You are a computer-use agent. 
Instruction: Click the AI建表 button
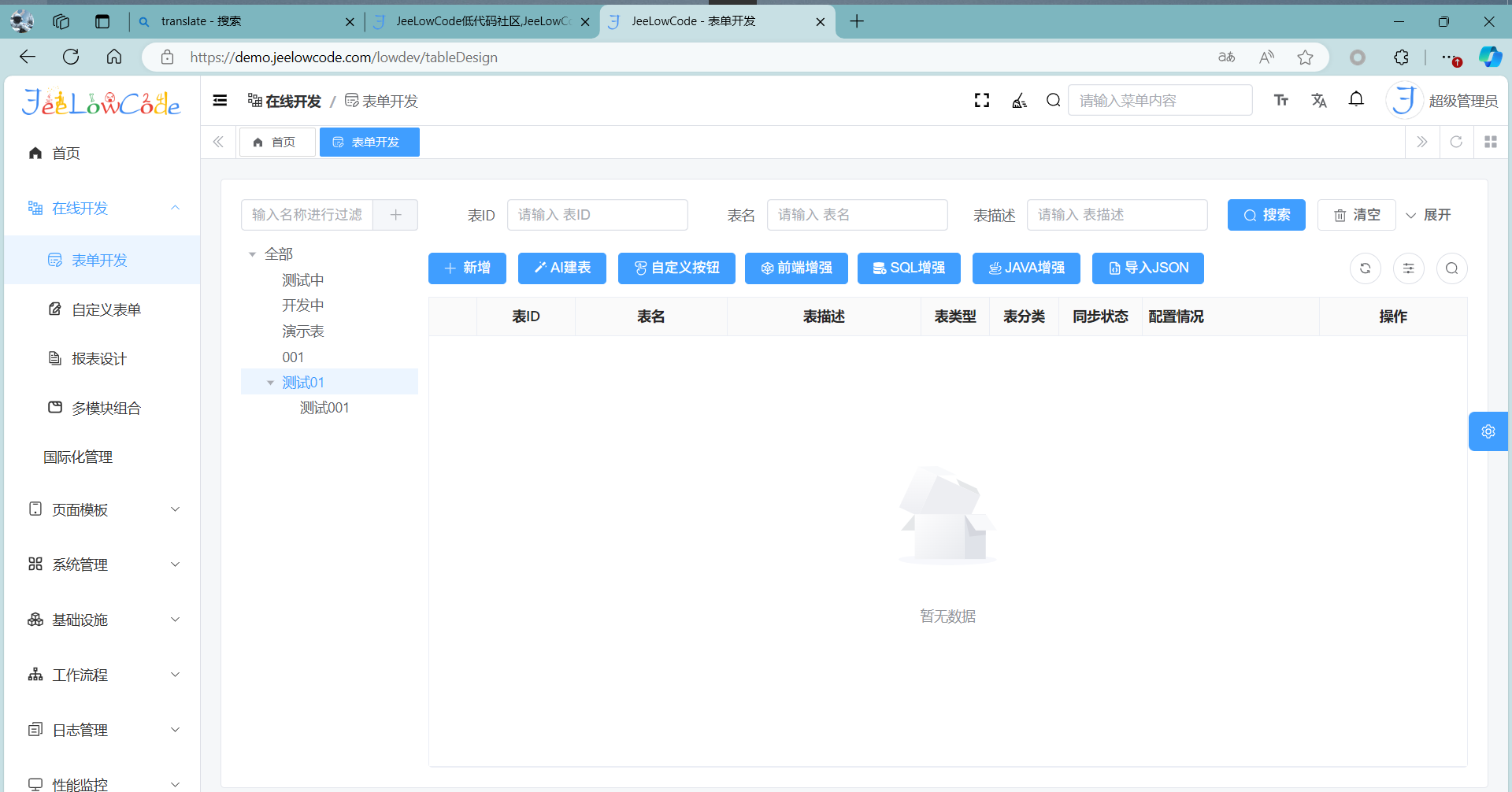point(561,268)
